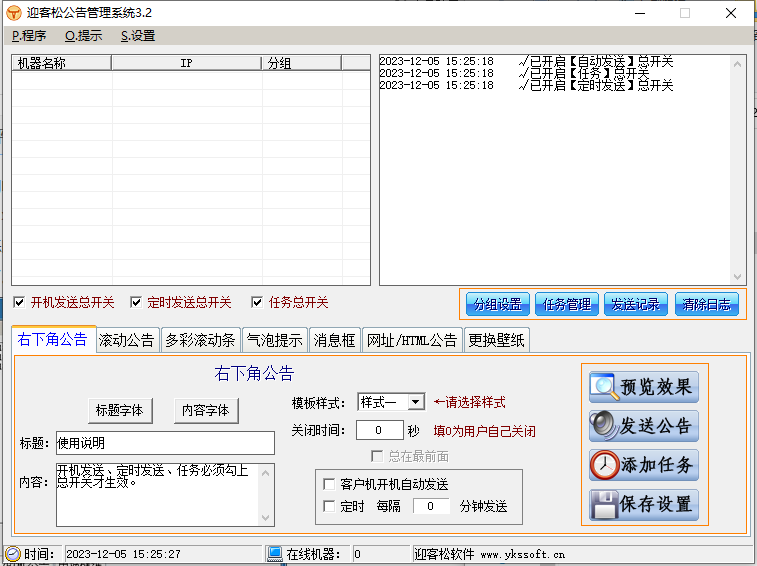Click the floppy disk icon on Save Settings
757x566 pixels.
[x=604, y=504]
